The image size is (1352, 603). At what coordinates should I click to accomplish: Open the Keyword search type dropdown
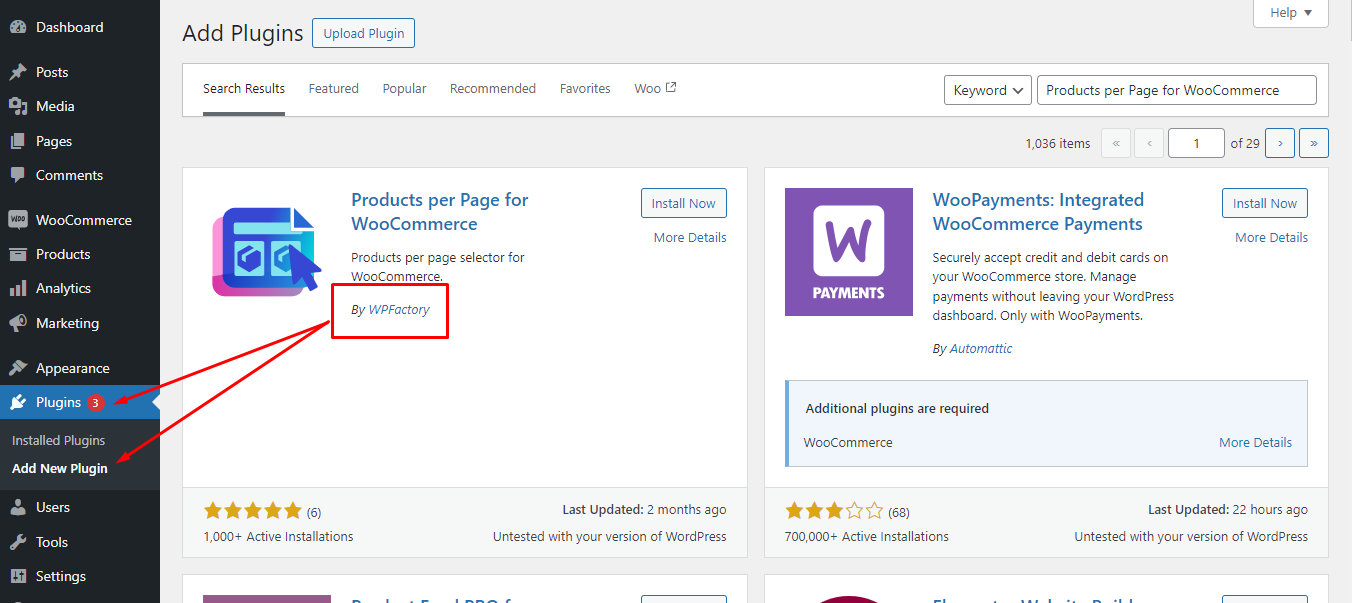[x=988, y=90]
